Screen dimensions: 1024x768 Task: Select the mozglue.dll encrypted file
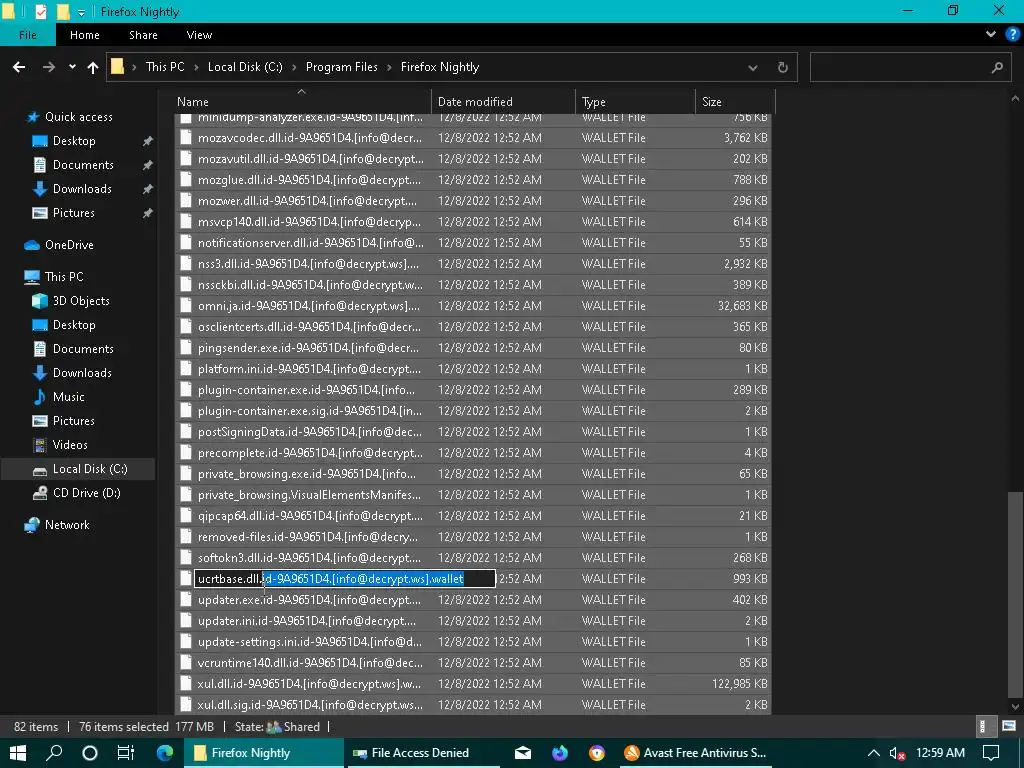tap(473, 180)
